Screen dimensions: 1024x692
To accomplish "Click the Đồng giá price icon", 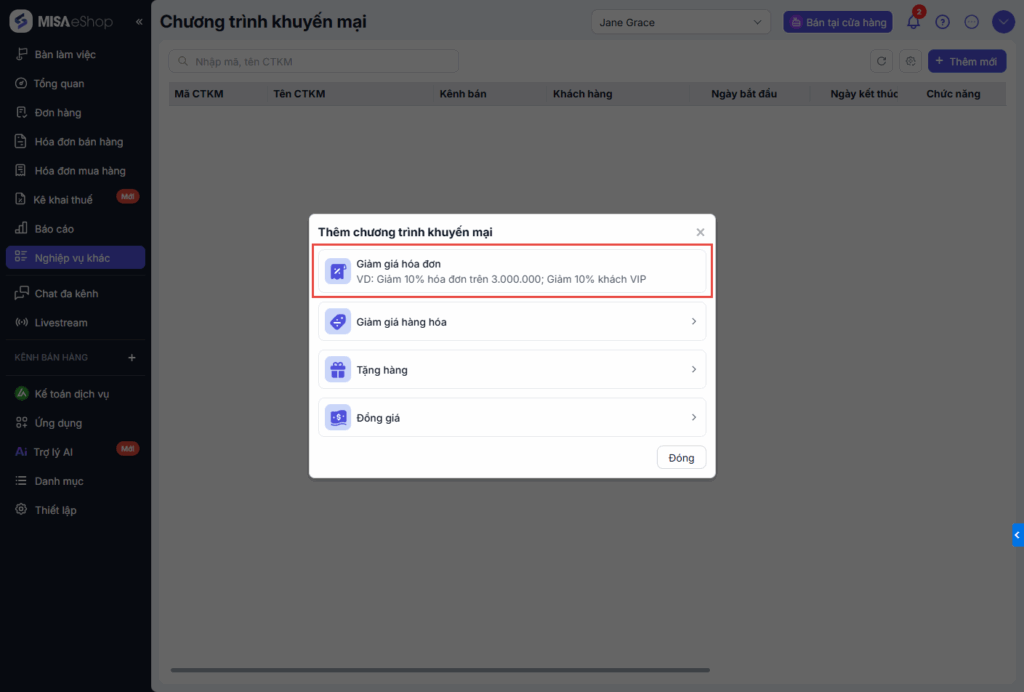I will point(338,418).
